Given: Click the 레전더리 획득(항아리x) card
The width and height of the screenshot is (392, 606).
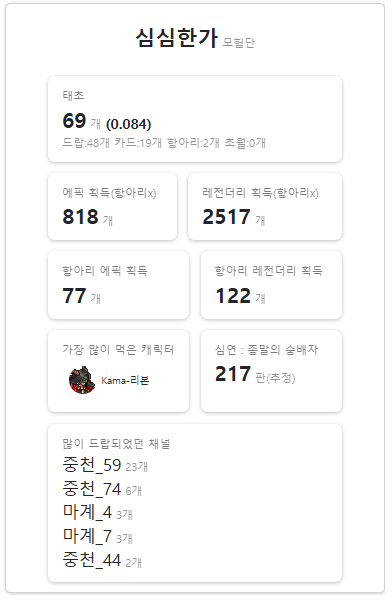Looking at the screenshot, I should 265,206.
